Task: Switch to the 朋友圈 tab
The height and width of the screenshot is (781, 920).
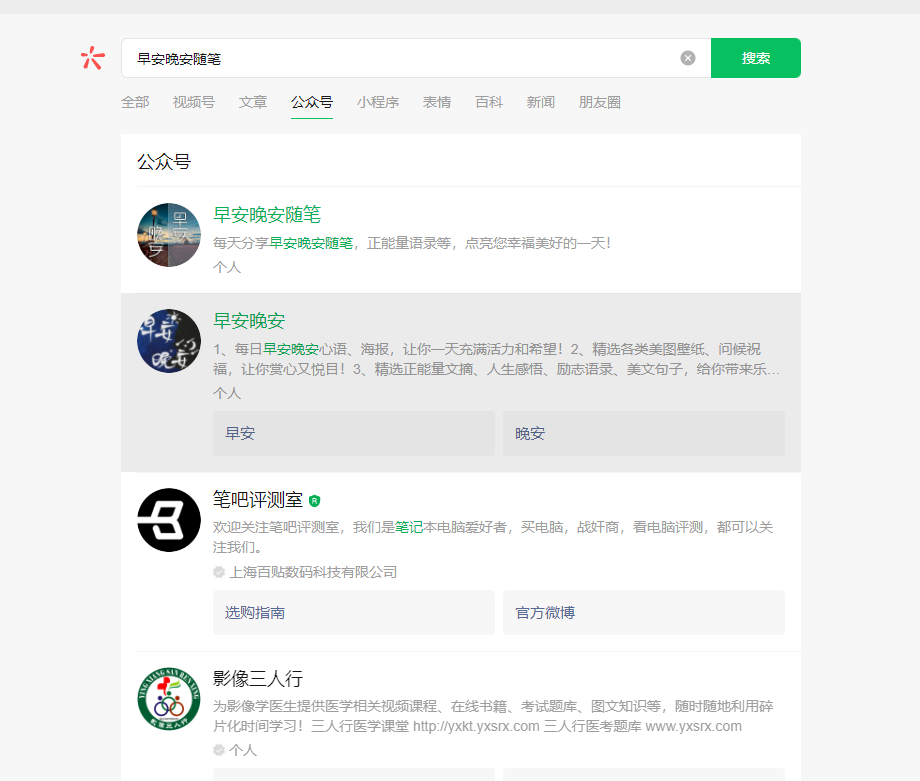Action: coord(600,102)
